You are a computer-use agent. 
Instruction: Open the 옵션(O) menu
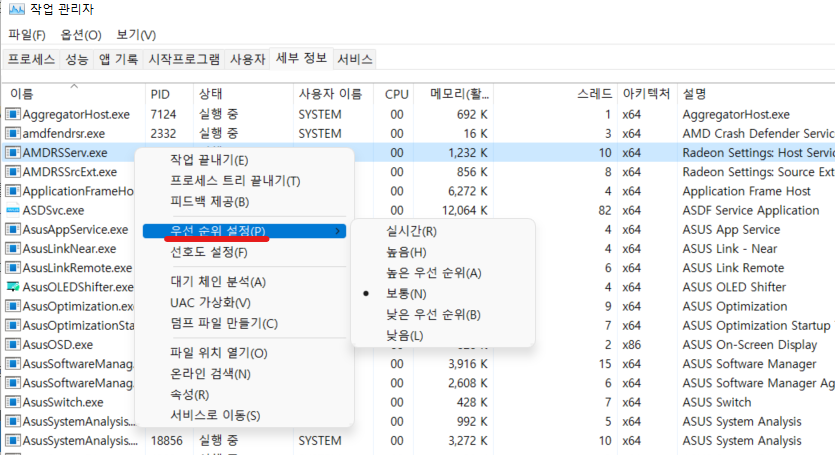pyautogui.click(x=81, y=35)
